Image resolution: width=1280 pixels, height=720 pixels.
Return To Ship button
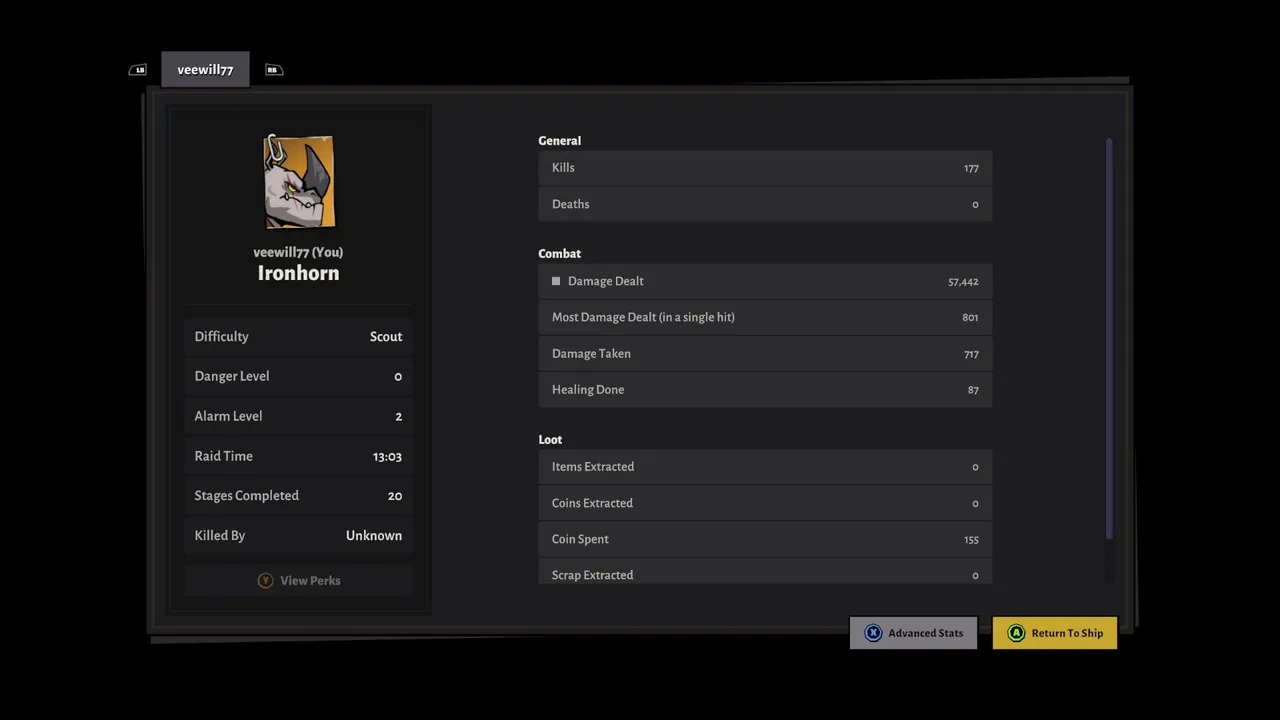1055,633
